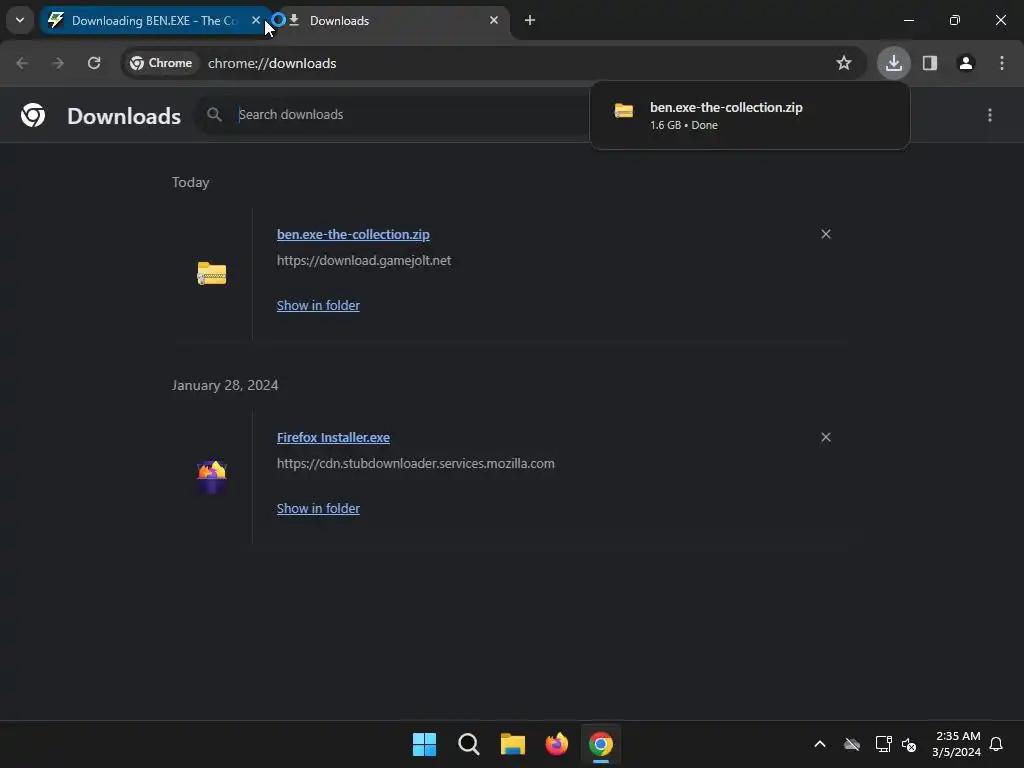Screen dimensions: 1024x768
Task: Show Firefox Installer.exe in folder
Action: click(x=318, y=509)
